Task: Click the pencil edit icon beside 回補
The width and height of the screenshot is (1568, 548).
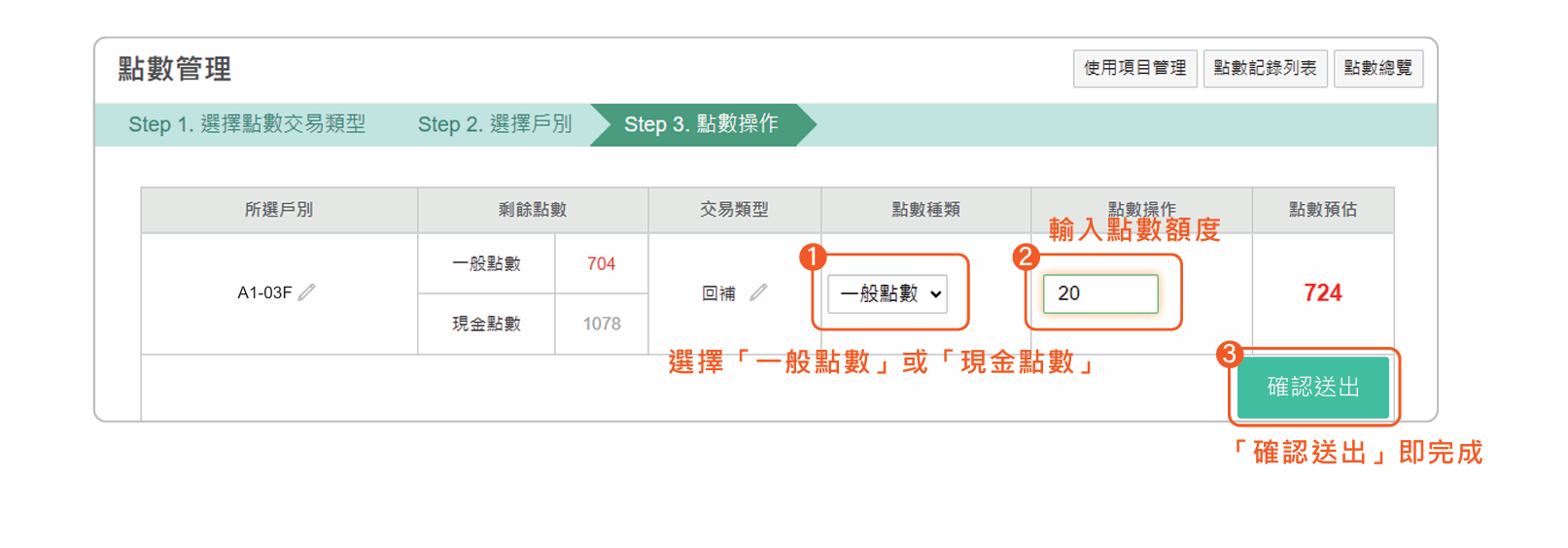Action: pos(758,292)
